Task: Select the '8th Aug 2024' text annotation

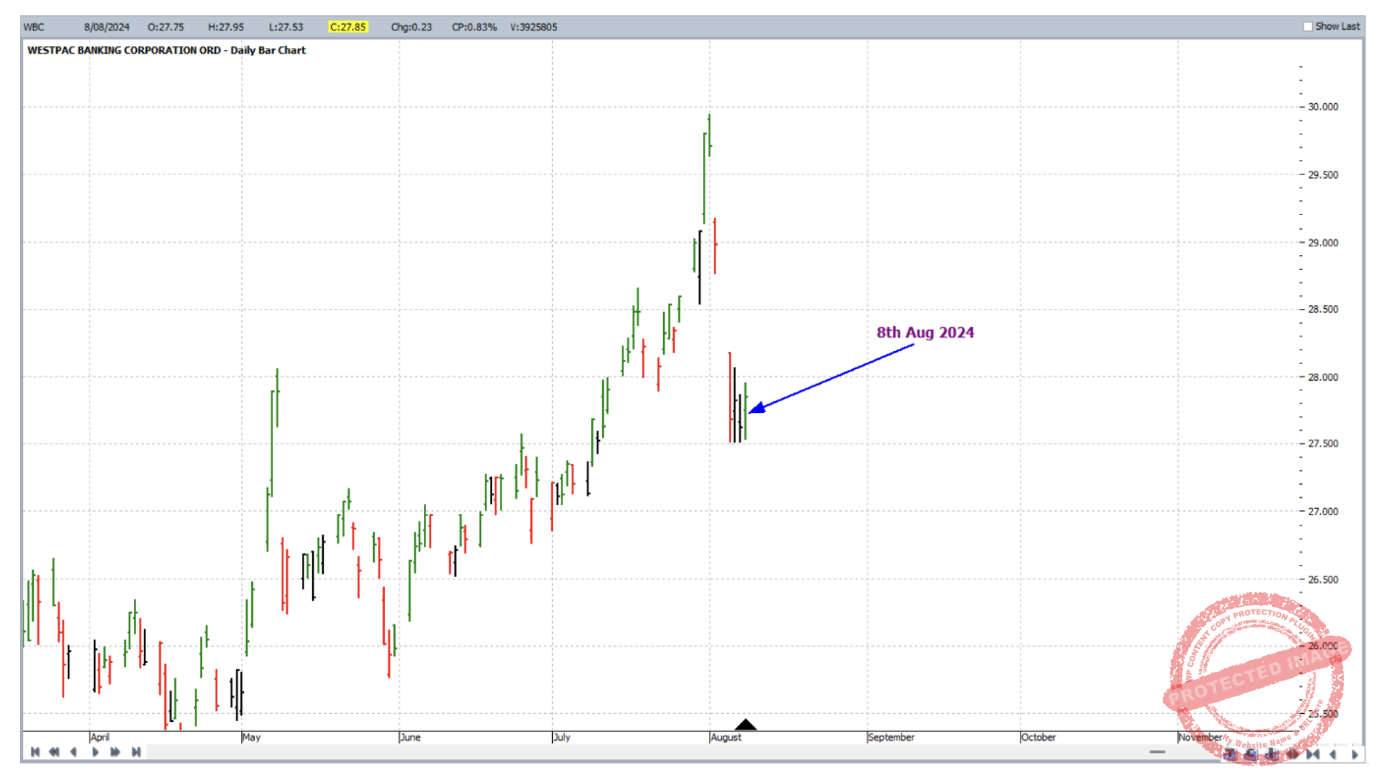Action: coord(925,333)
